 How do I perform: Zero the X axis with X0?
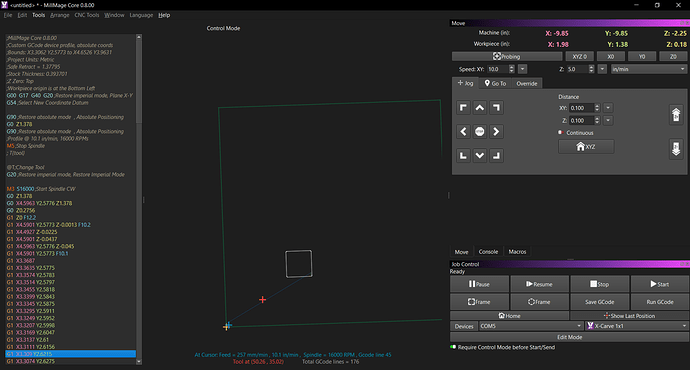(611, 56)
